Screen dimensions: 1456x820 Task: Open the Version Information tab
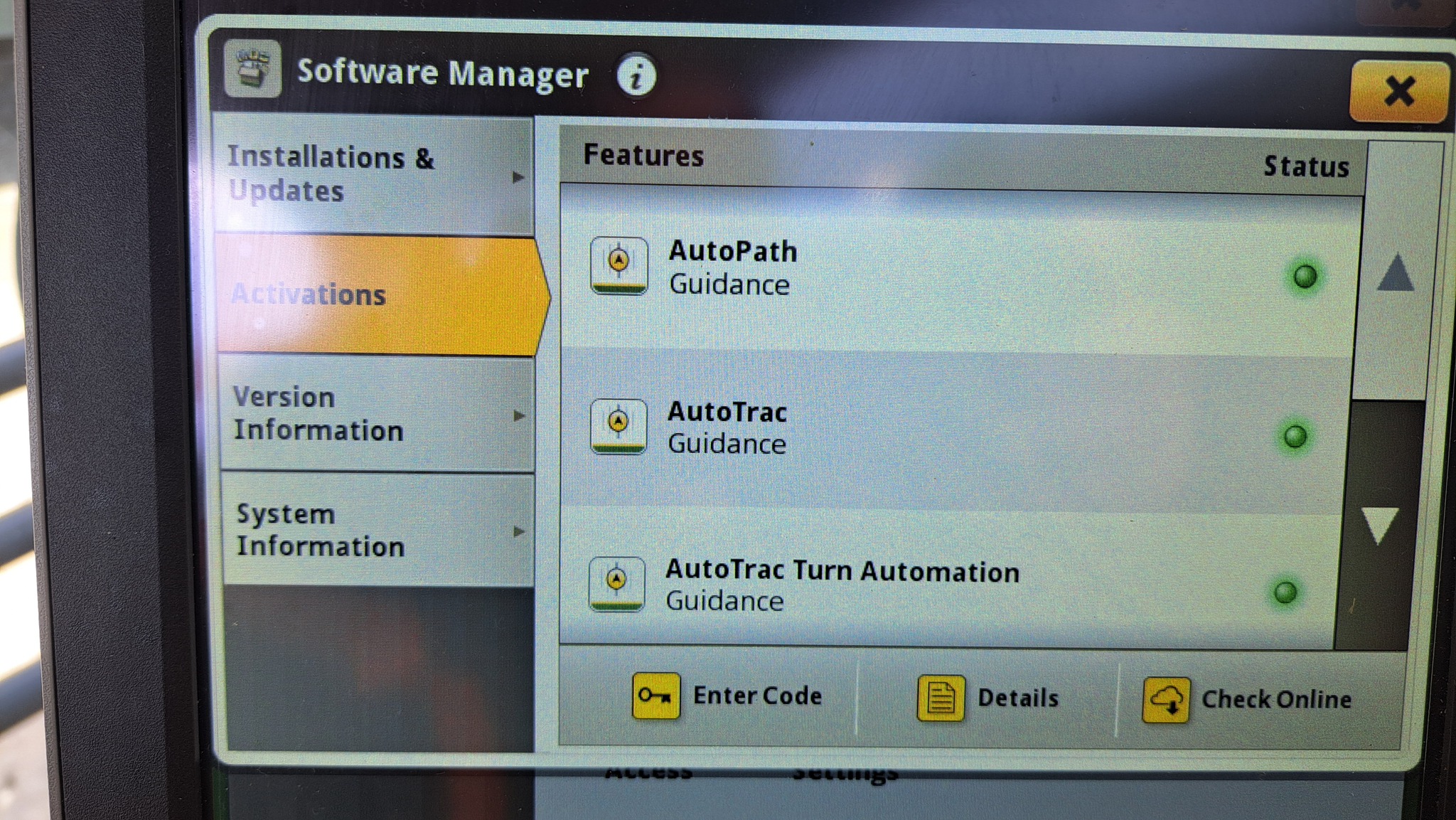pyautogui.click(x=377, y=413)
